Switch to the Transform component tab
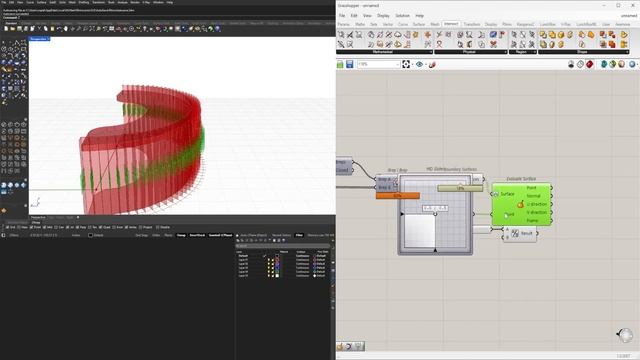640x360 pixels. click(x=472, y=24)
